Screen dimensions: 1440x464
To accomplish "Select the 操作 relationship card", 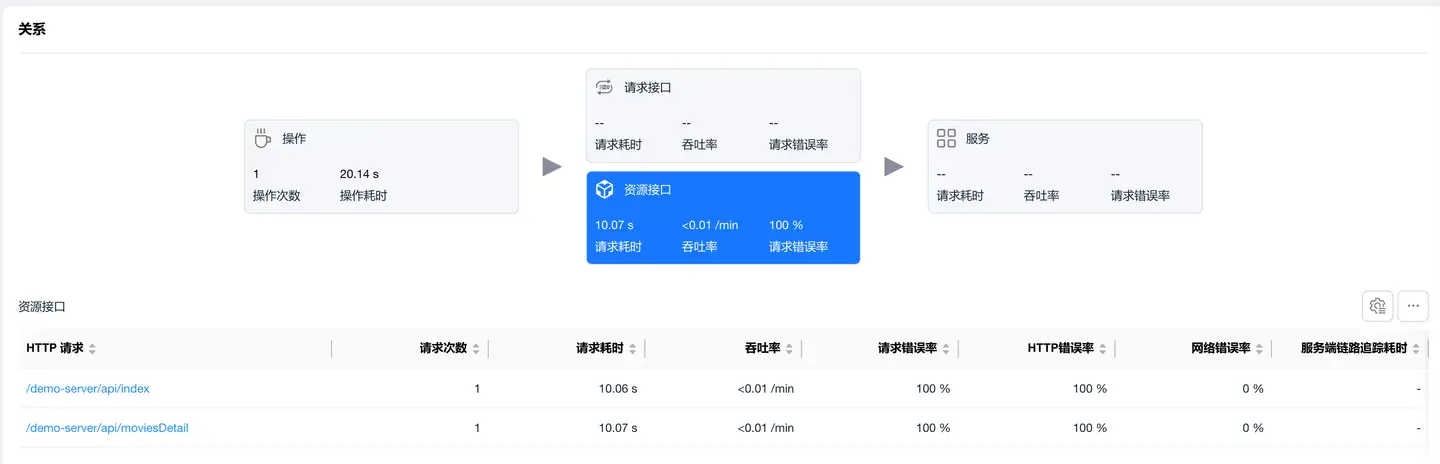I will [381, 166].
